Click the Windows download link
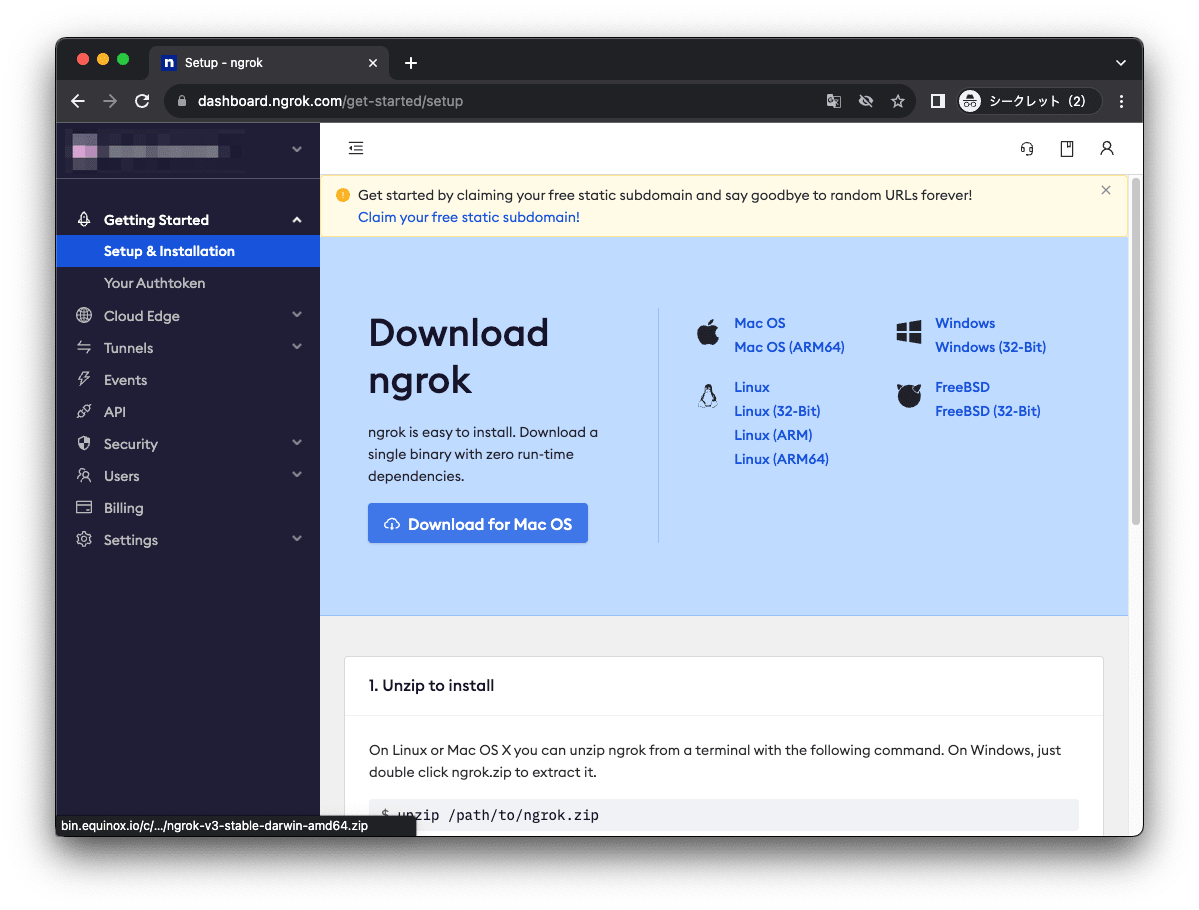1199x910 pixels. [965, 323]
